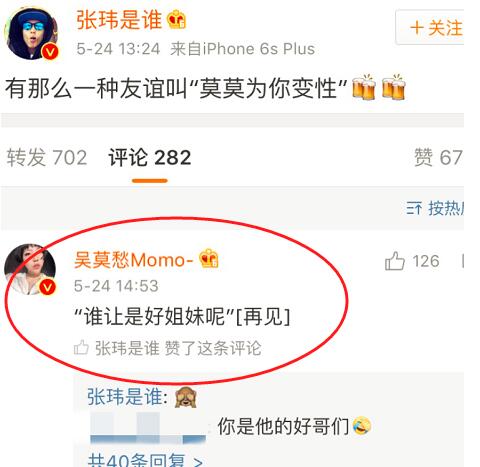Like 吴莫愁's comment with thumbs-up icon
480x467 pixels.
395,261
